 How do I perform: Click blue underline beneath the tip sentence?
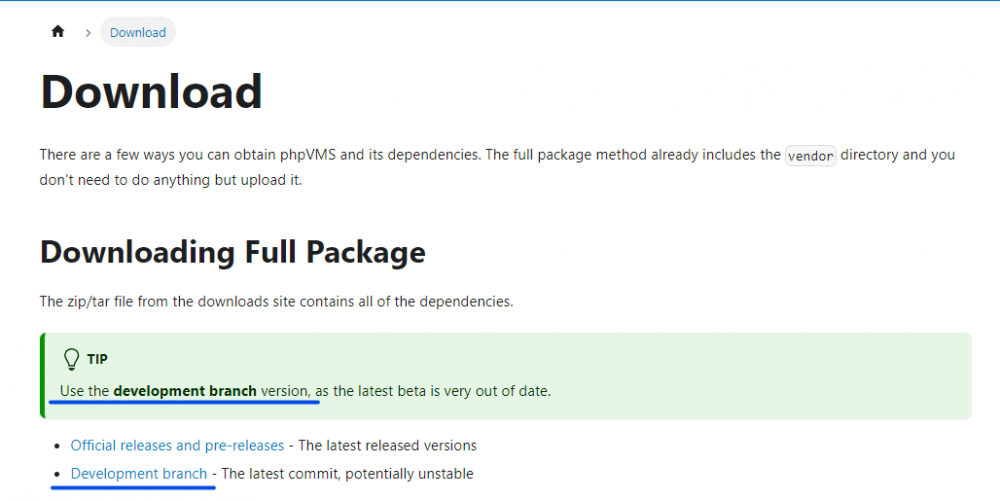(x=184, y=403)
